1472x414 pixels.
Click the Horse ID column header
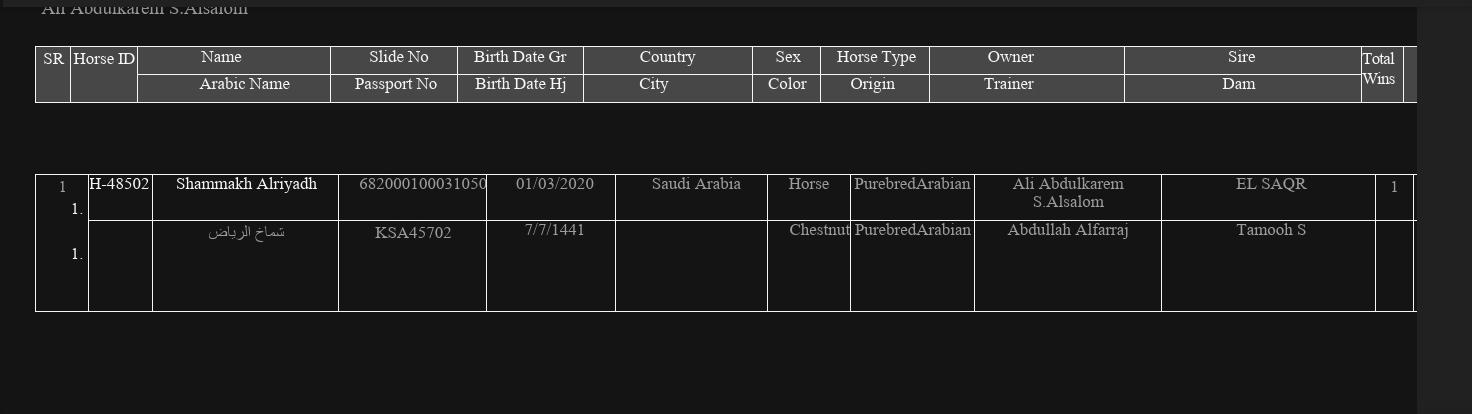(104, 60)
